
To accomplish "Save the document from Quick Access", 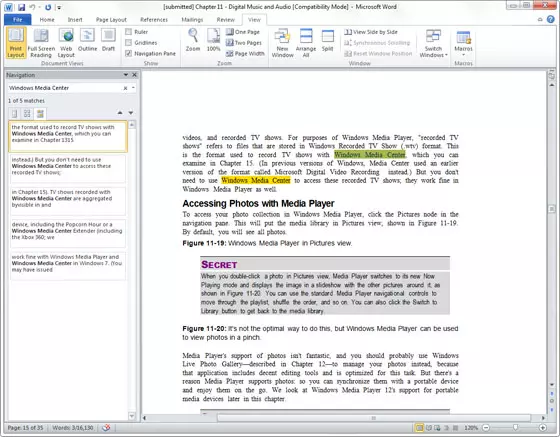I will point(21,7).
